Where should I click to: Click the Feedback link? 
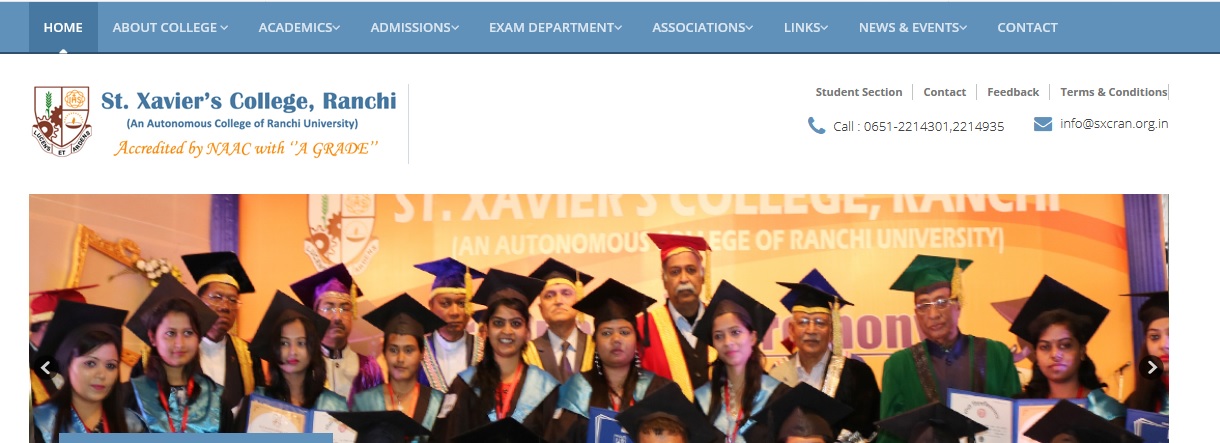click(1013, 92)
